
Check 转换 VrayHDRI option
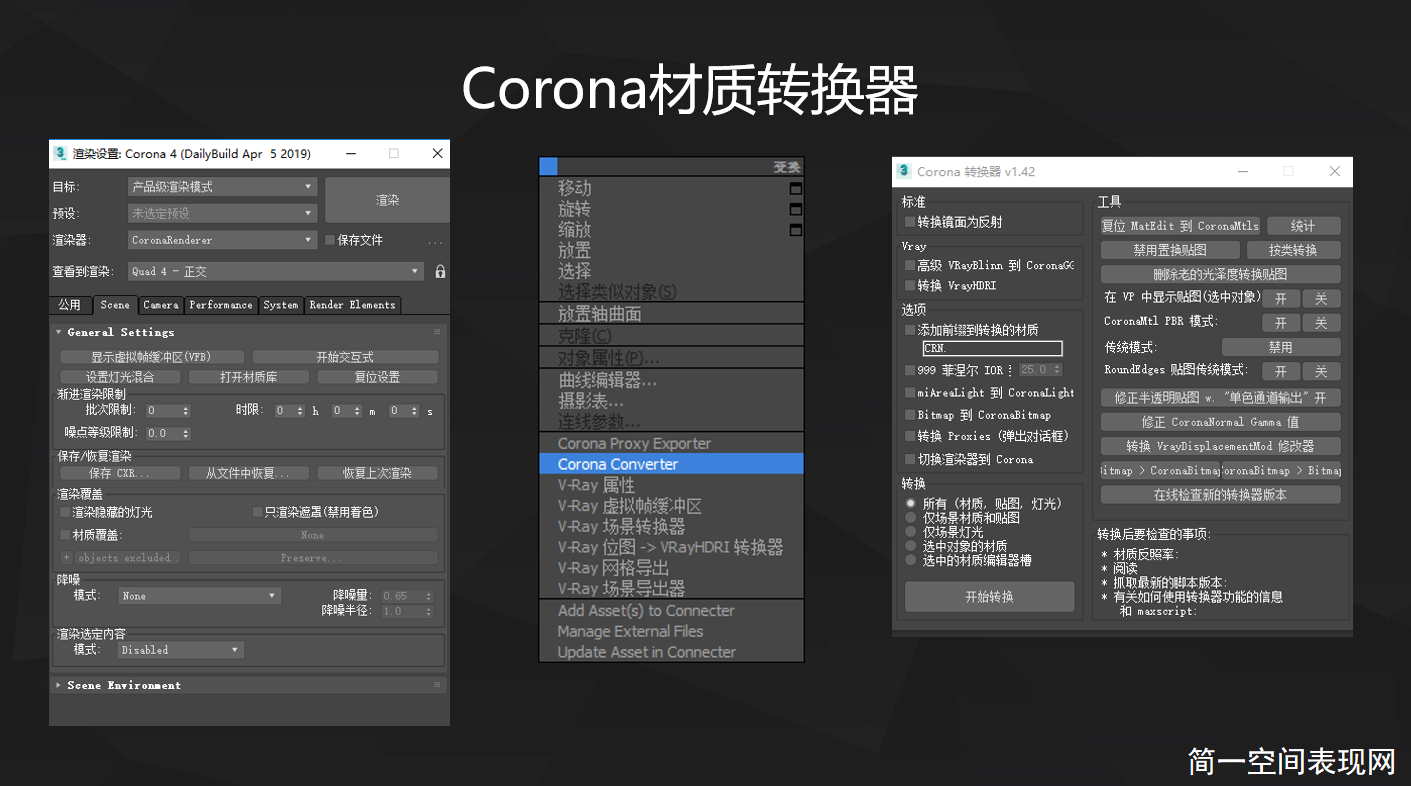(x=909, y=286)
